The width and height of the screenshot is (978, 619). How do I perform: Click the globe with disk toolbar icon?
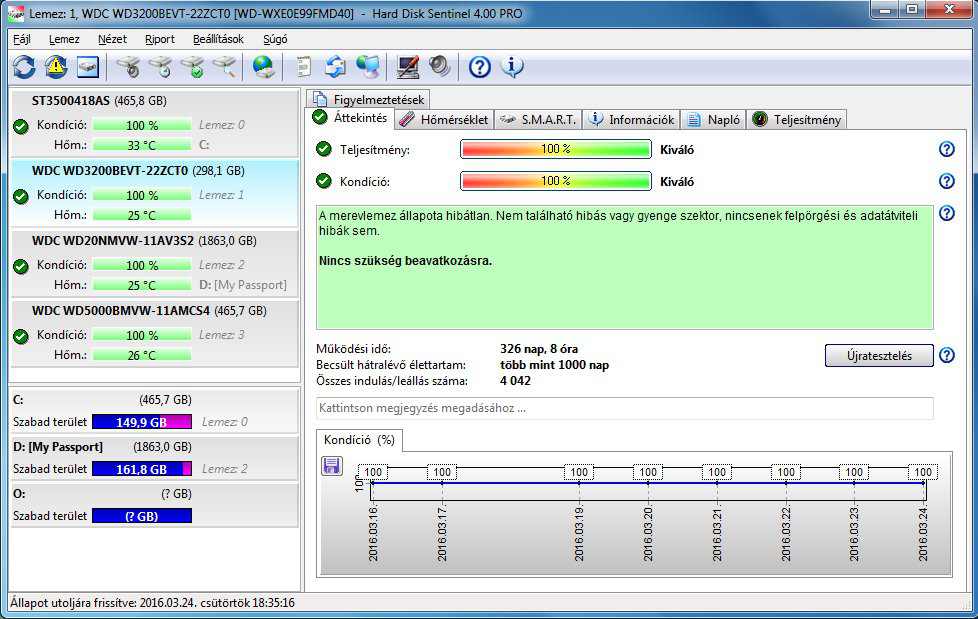pos(264,66)
